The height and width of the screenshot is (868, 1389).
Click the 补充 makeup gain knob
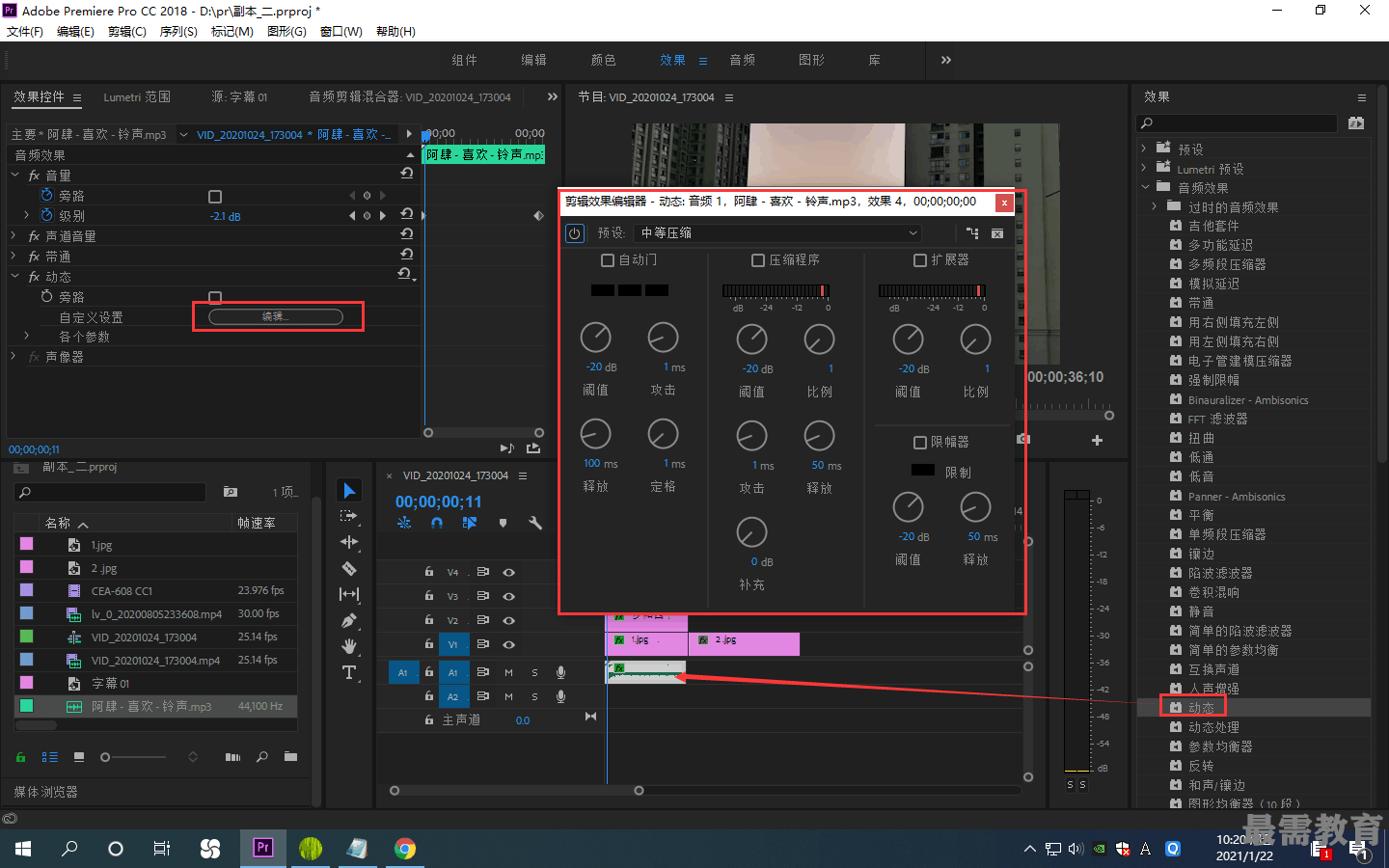coord(751,532)
